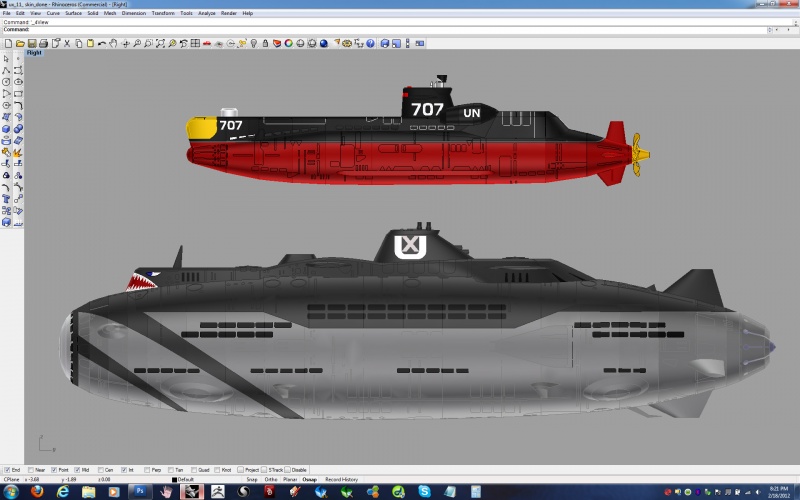This screenshot has height=500, width=800.
Task: Open Help with the blue question mark icon
Action: point(370,43)
